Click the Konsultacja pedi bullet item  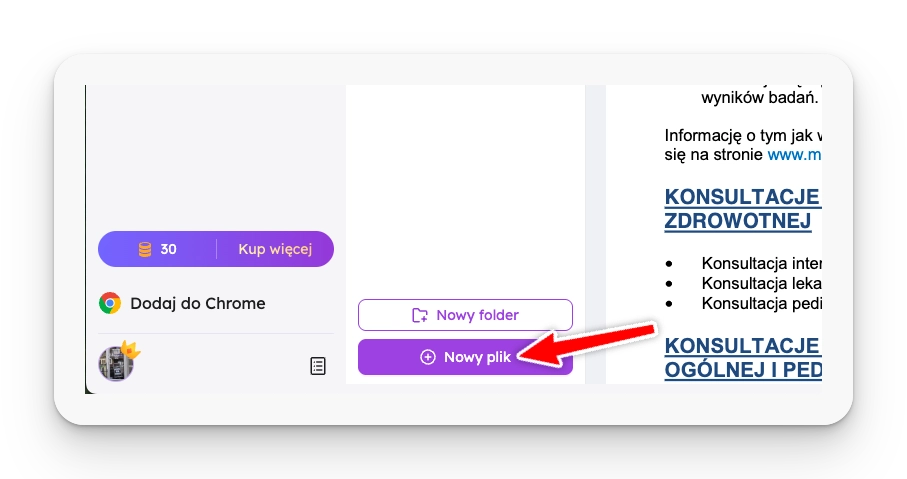pos(760,302)
